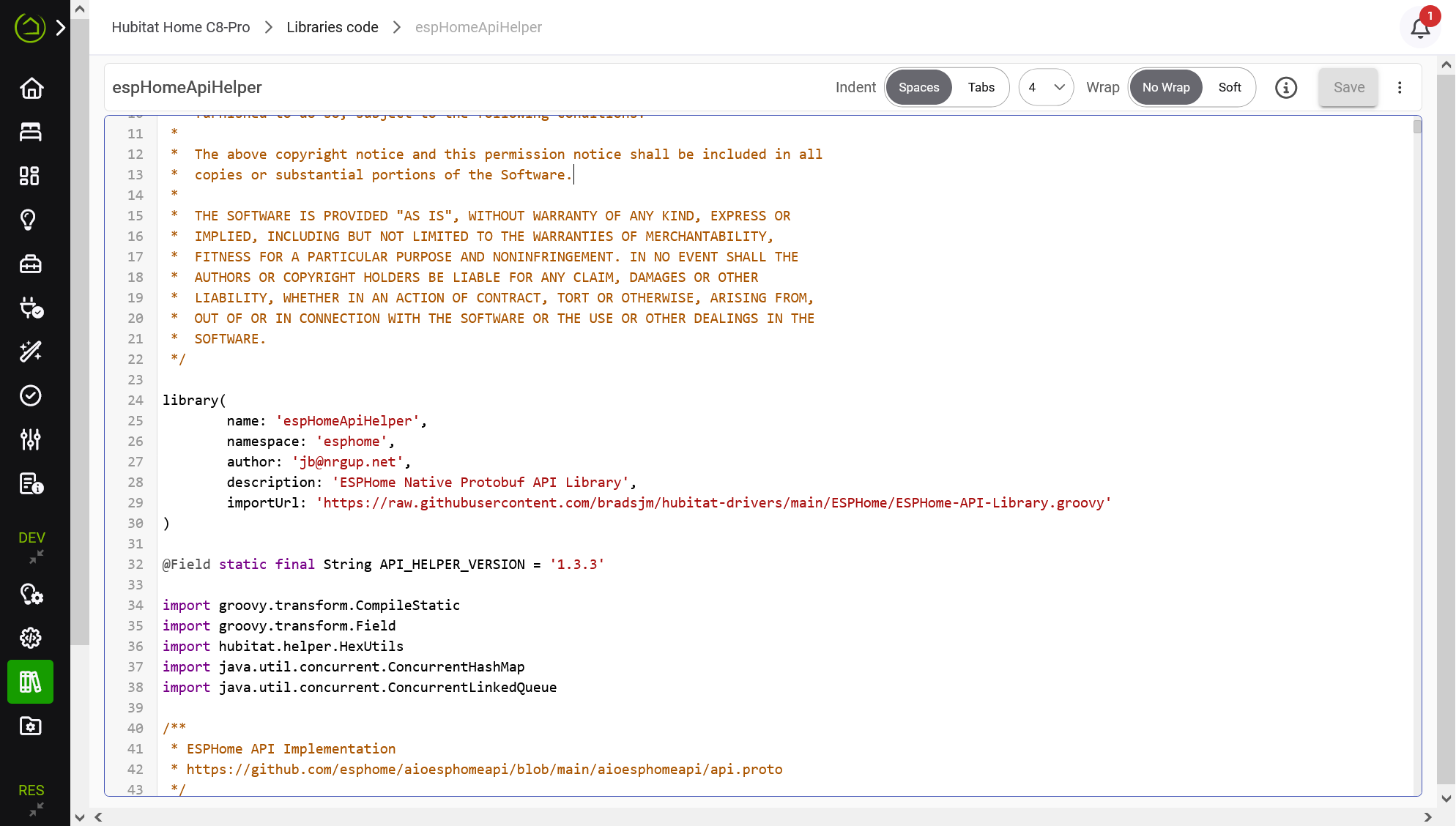Click the Logs document icon
1456x826 pixels.
pyautogui.click(x=31, y=483)
